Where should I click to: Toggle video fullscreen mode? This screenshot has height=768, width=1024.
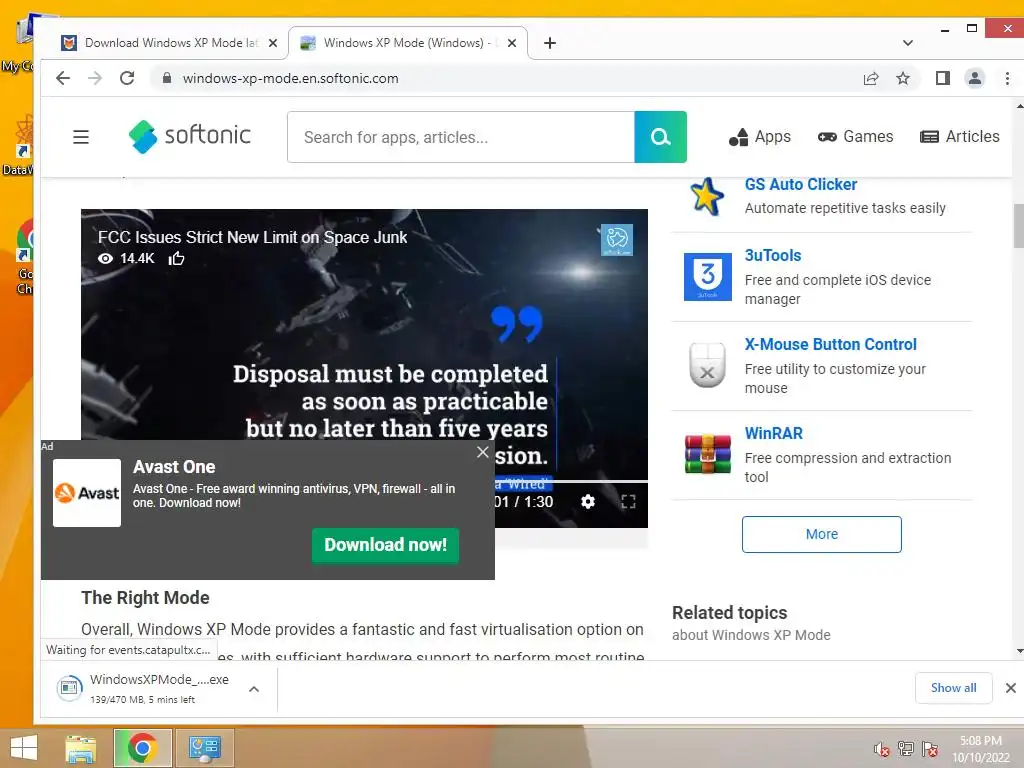(628, 502)
